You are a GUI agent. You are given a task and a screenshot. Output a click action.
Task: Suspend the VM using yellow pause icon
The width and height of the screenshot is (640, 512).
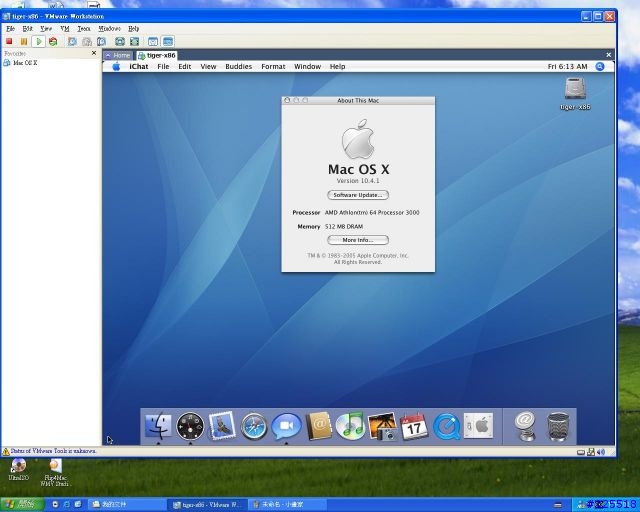pos(24,41)
